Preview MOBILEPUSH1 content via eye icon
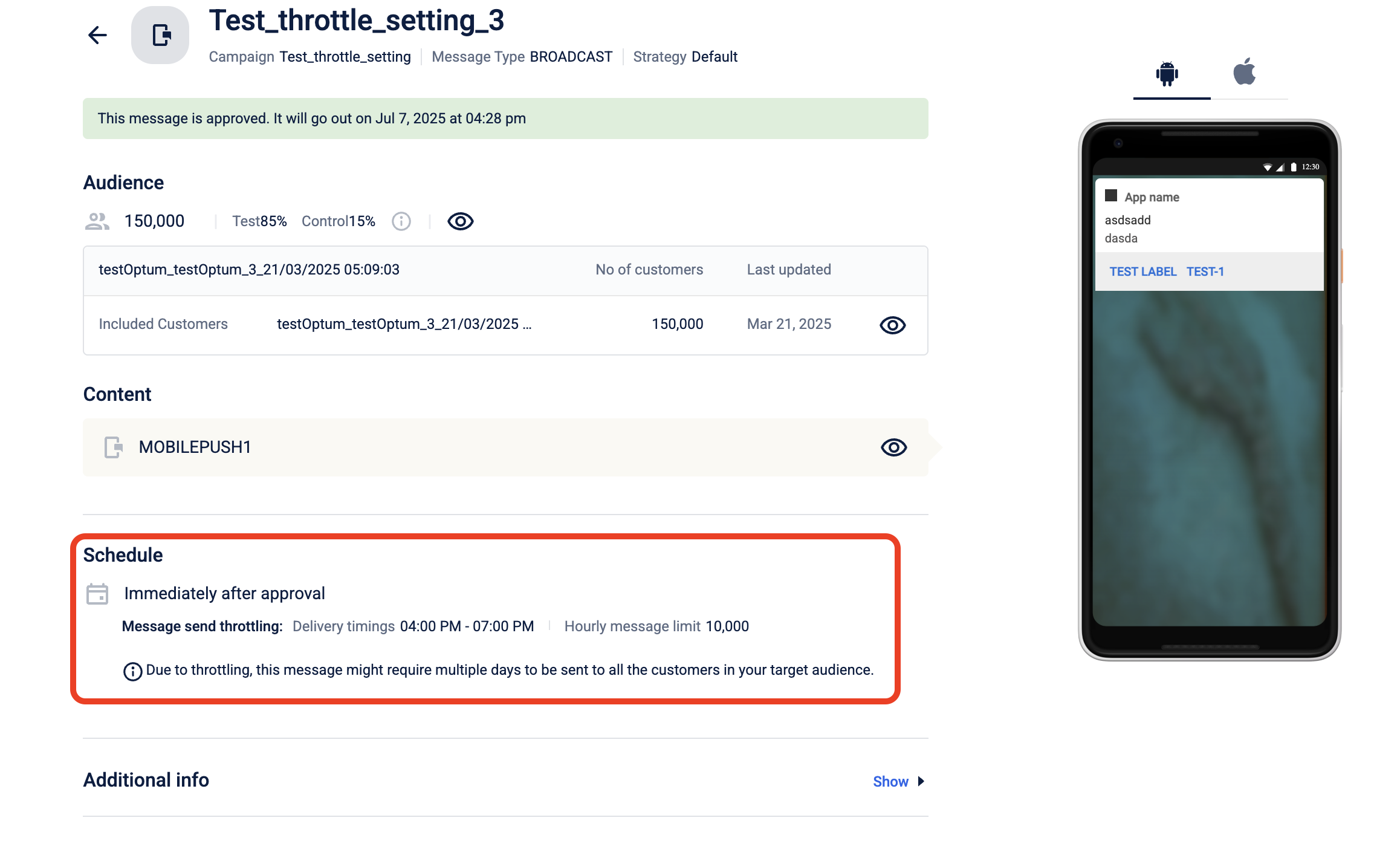 894,447
